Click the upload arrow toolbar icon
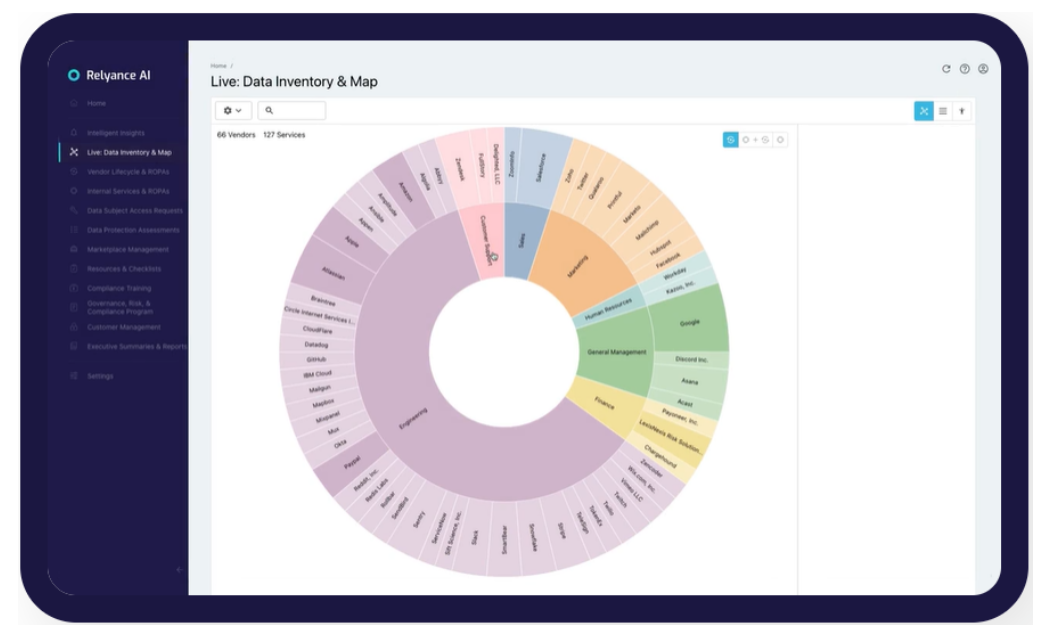 [x=962, y=111]
